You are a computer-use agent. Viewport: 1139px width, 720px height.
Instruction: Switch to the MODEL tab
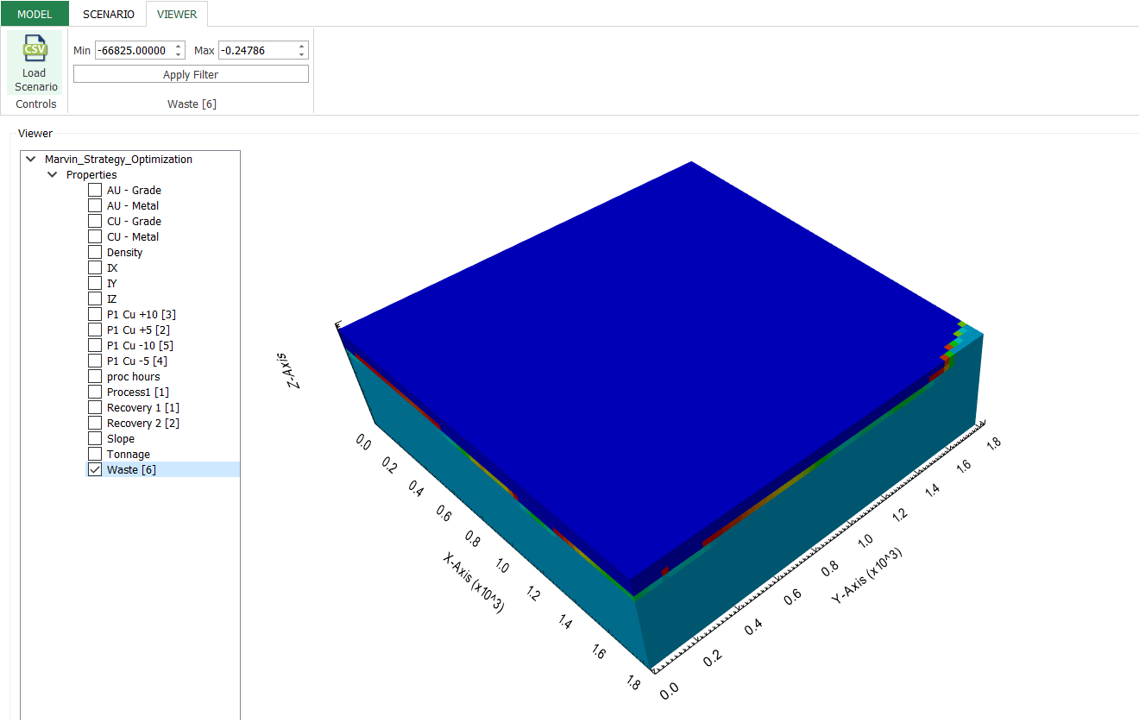click(x=34, y=14)
